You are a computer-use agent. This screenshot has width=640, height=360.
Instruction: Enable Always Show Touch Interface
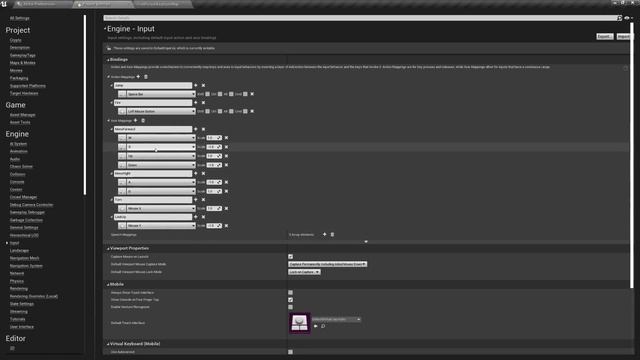[290, 292]
